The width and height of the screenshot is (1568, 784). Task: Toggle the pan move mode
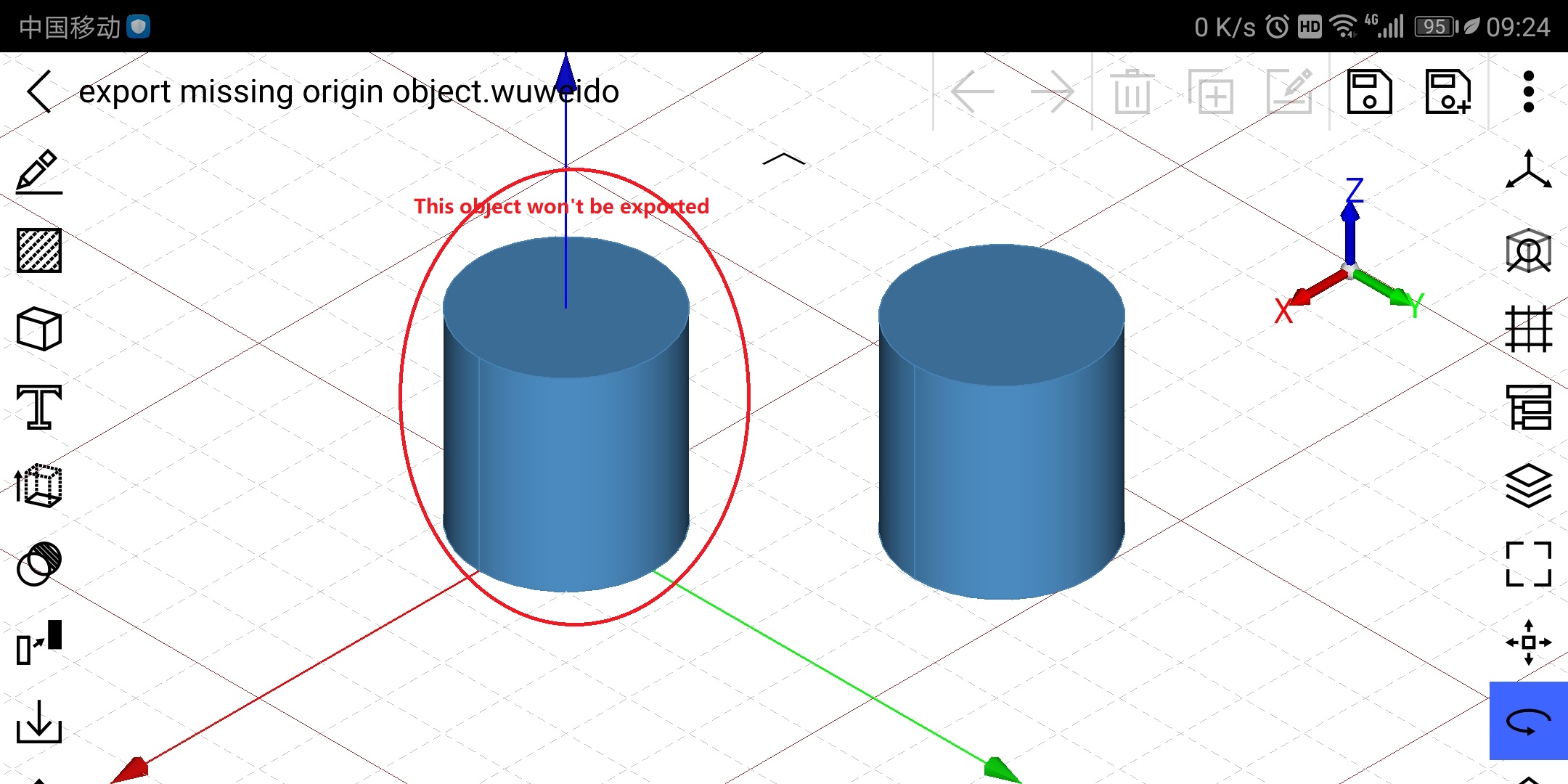tap(1529, 642)
